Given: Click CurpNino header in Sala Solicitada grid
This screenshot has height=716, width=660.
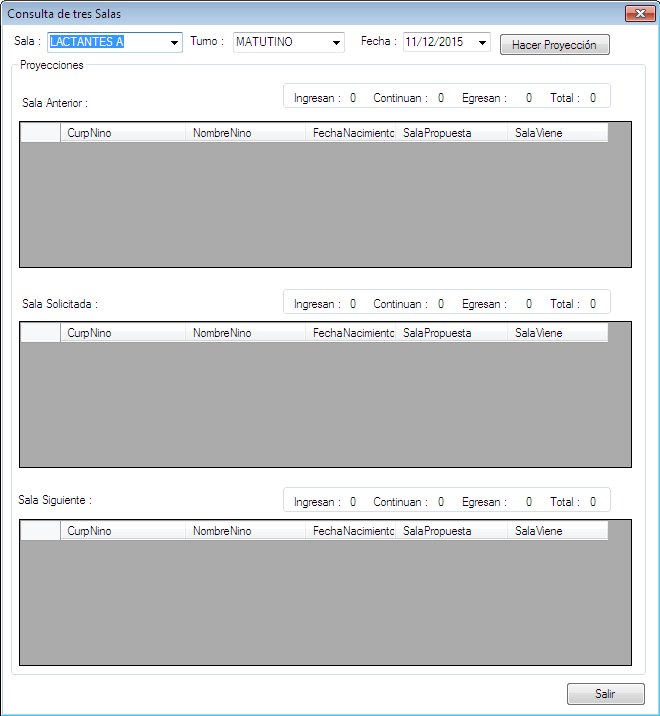Looking at the screenshot, I should (x=123, y=333).
